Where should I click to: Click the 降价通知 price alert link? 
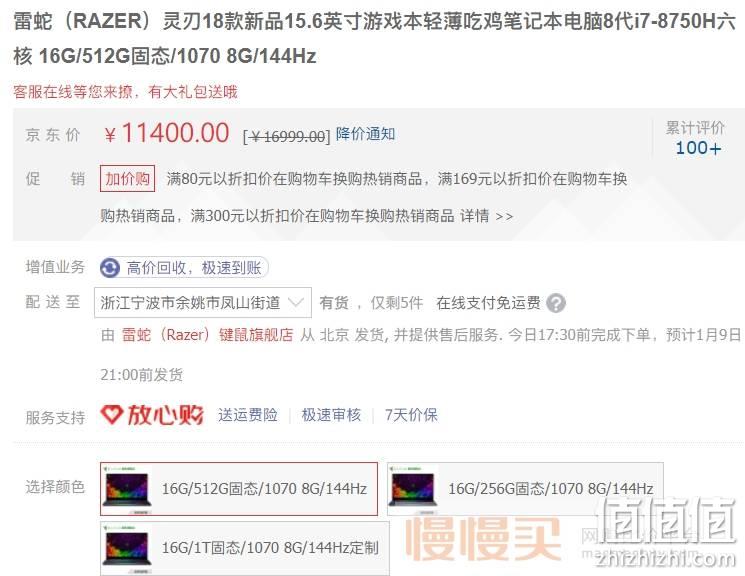(365, 134)
